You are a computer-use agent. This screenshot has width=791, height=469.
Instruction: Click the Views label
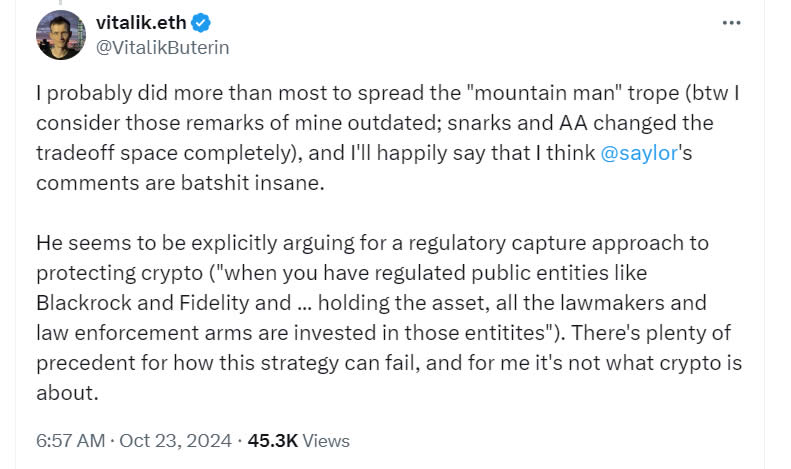(x=326, y=440)
